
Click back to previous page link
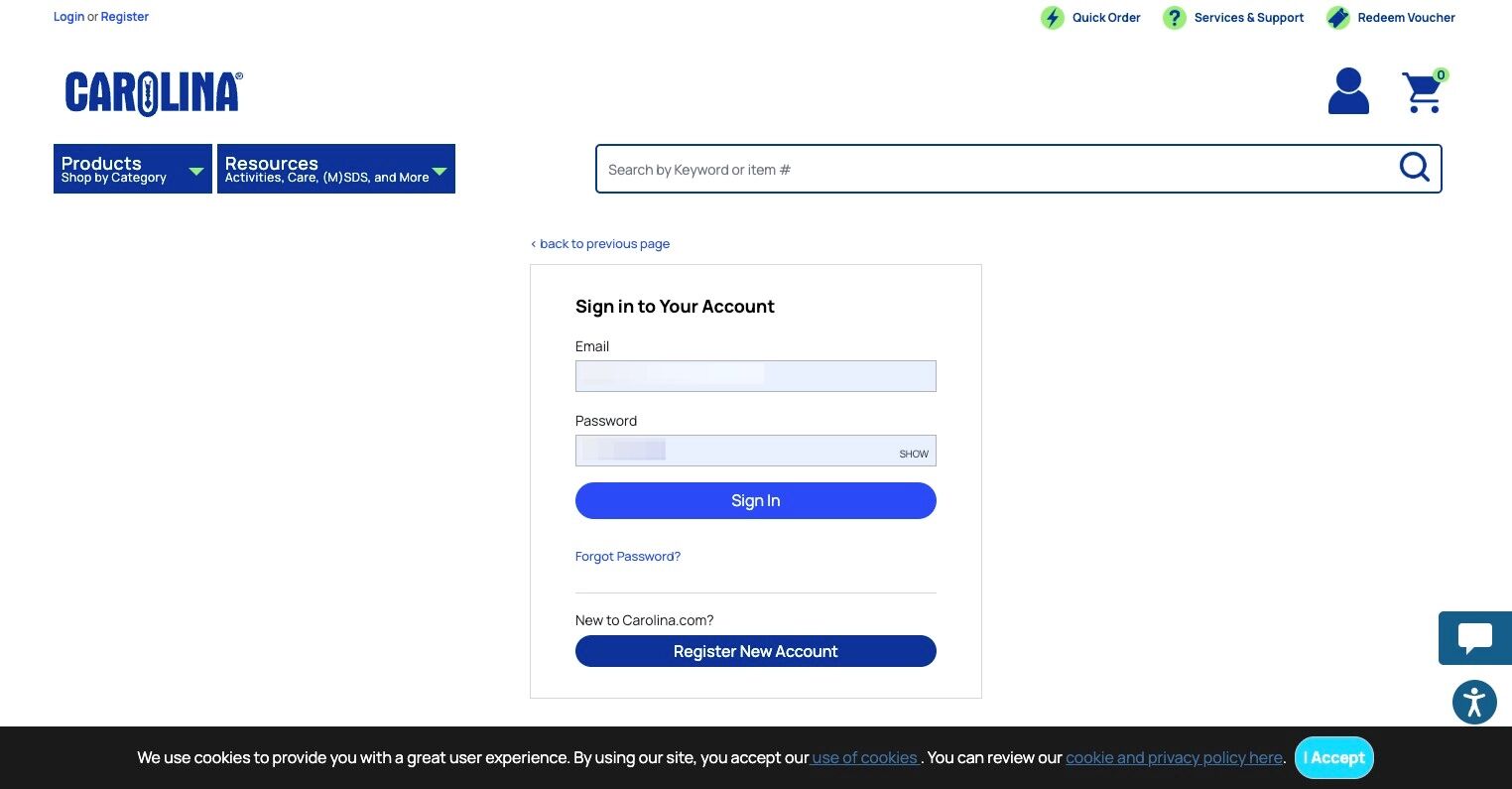(x=600, y=244)
